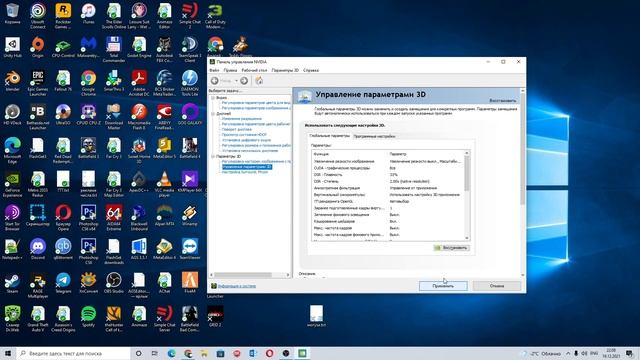
Task: Open Корзина recycle bin on desktop
Action: (12, 13)
